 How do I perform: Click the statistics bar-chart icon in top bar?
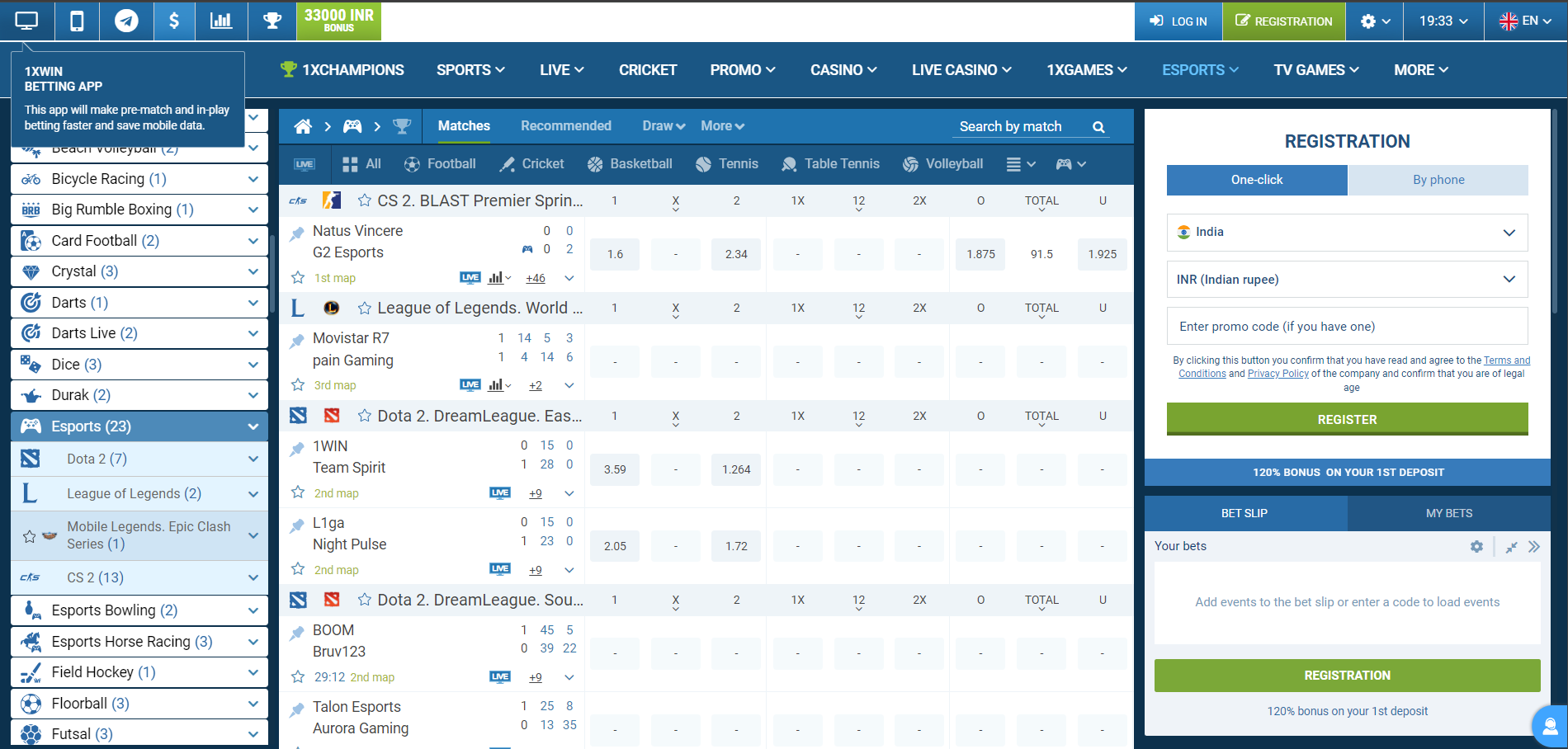221,21
